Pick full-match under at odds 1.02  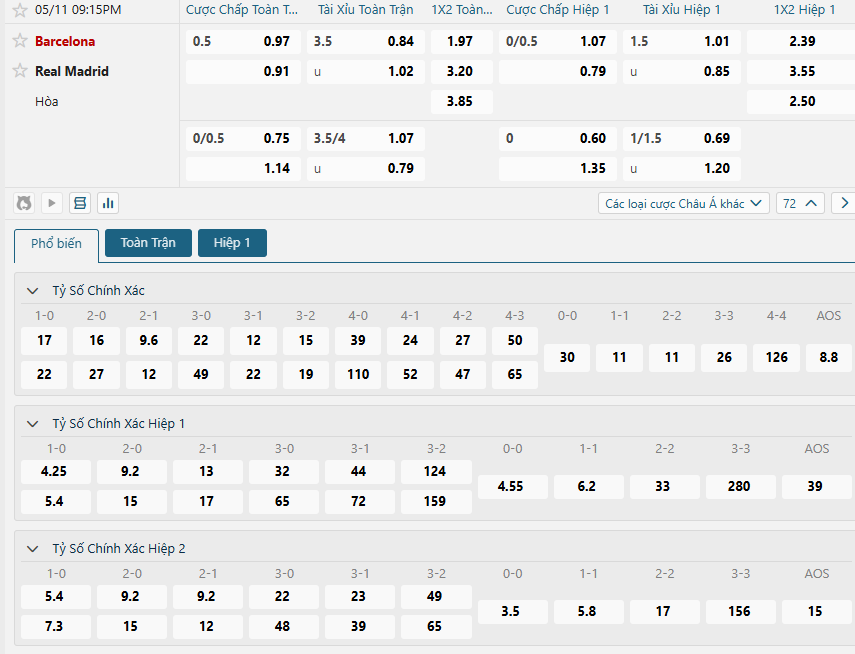pos(365,71)
